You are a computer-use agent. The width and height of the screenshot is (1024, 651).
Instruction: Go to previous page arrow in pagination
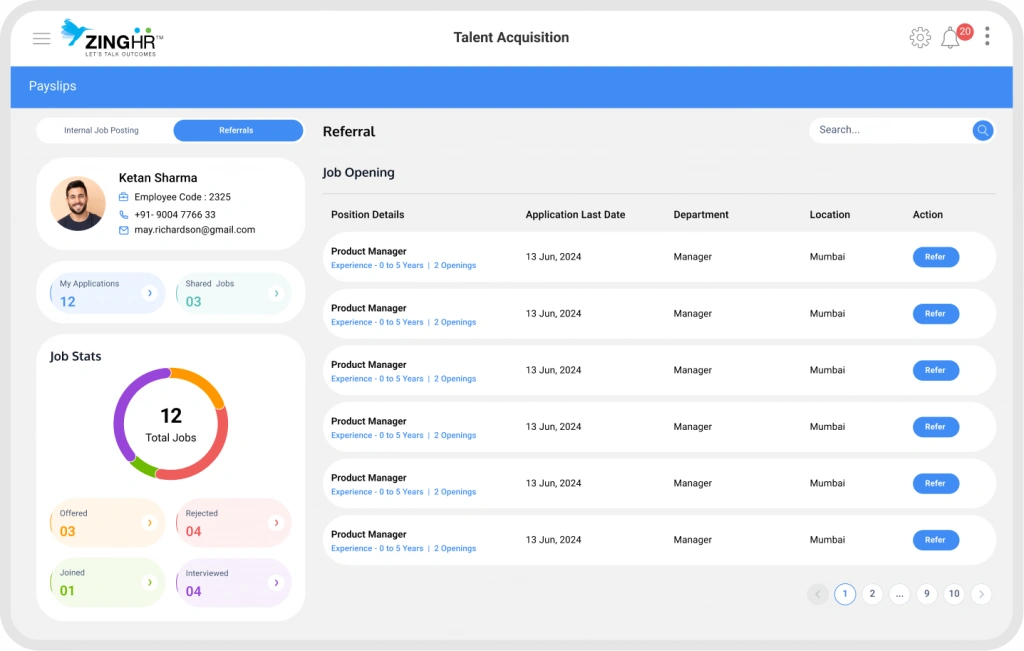pyautogui.click(x=818, y=594)
